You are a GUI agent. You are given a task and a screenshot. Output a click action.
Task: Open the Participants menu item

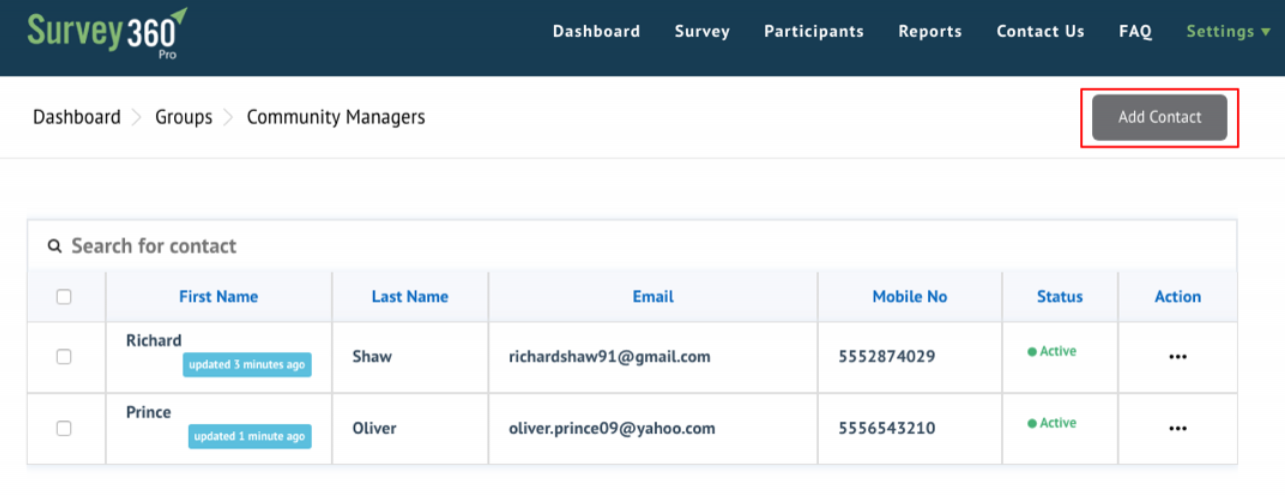[813, 31]
